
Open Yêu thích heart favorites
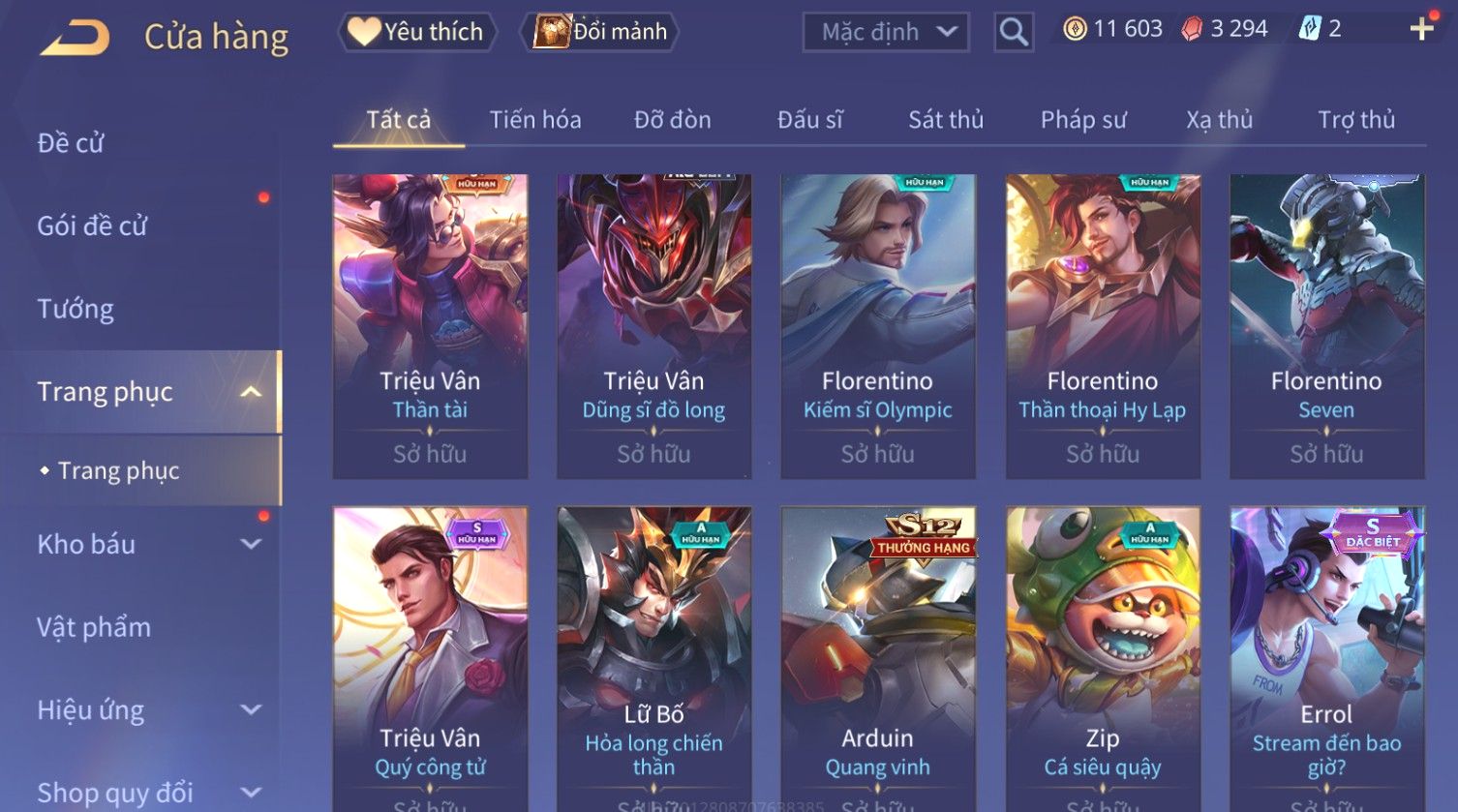[x=417, y=32]
